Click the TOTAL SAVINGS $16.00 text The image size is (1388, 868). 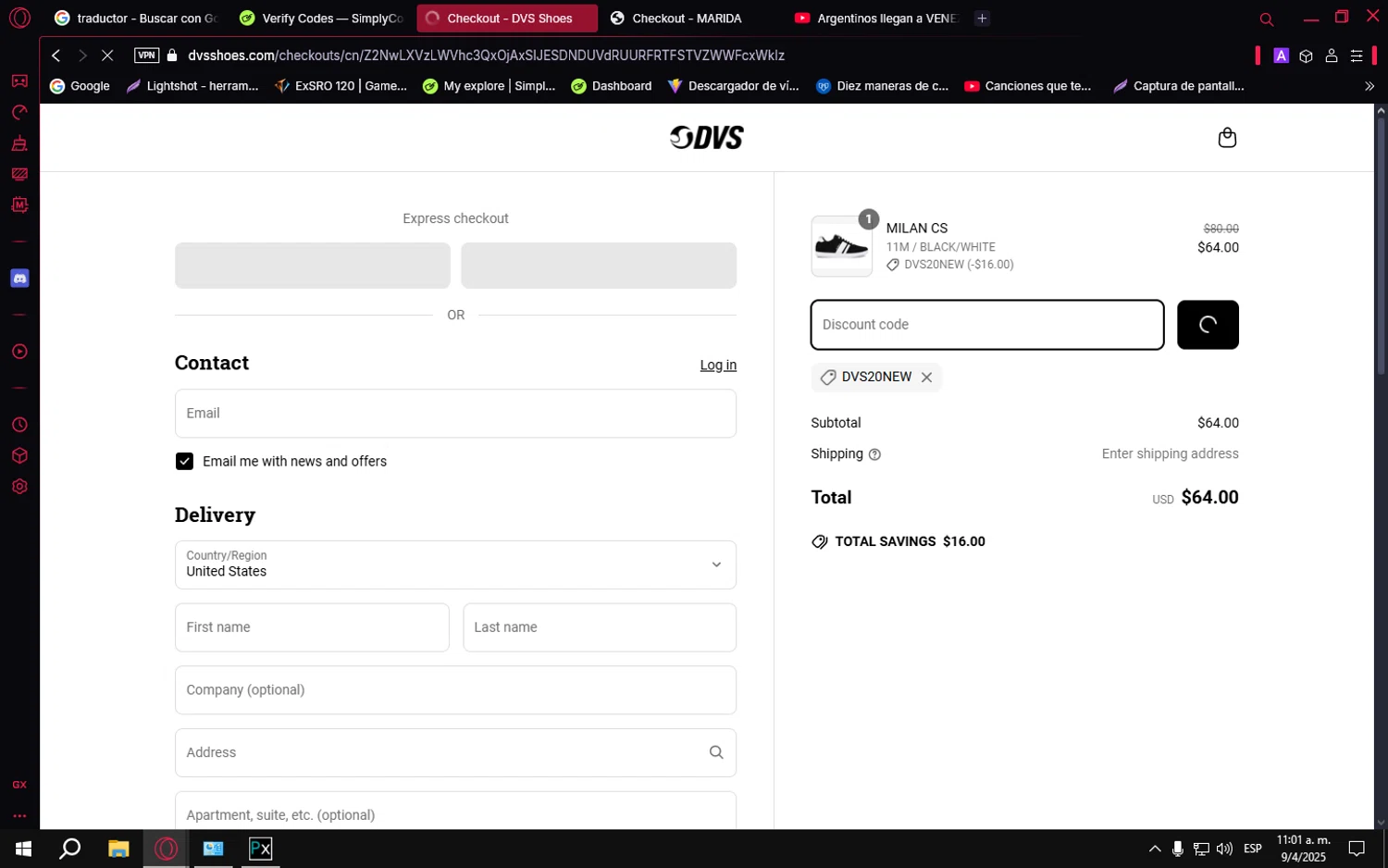pos(910,541)
